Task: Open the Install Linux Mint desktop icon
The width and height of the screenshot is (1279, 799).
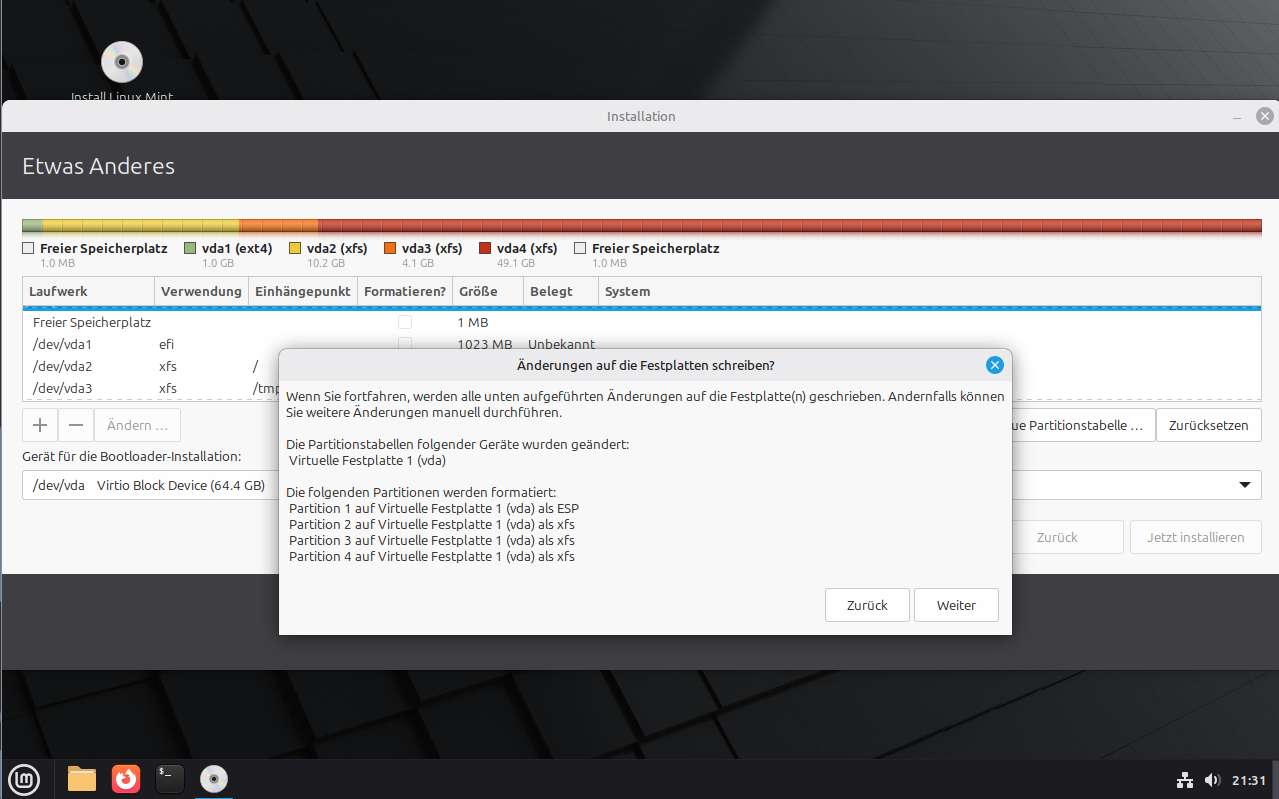Action: (x=122, y=64)
